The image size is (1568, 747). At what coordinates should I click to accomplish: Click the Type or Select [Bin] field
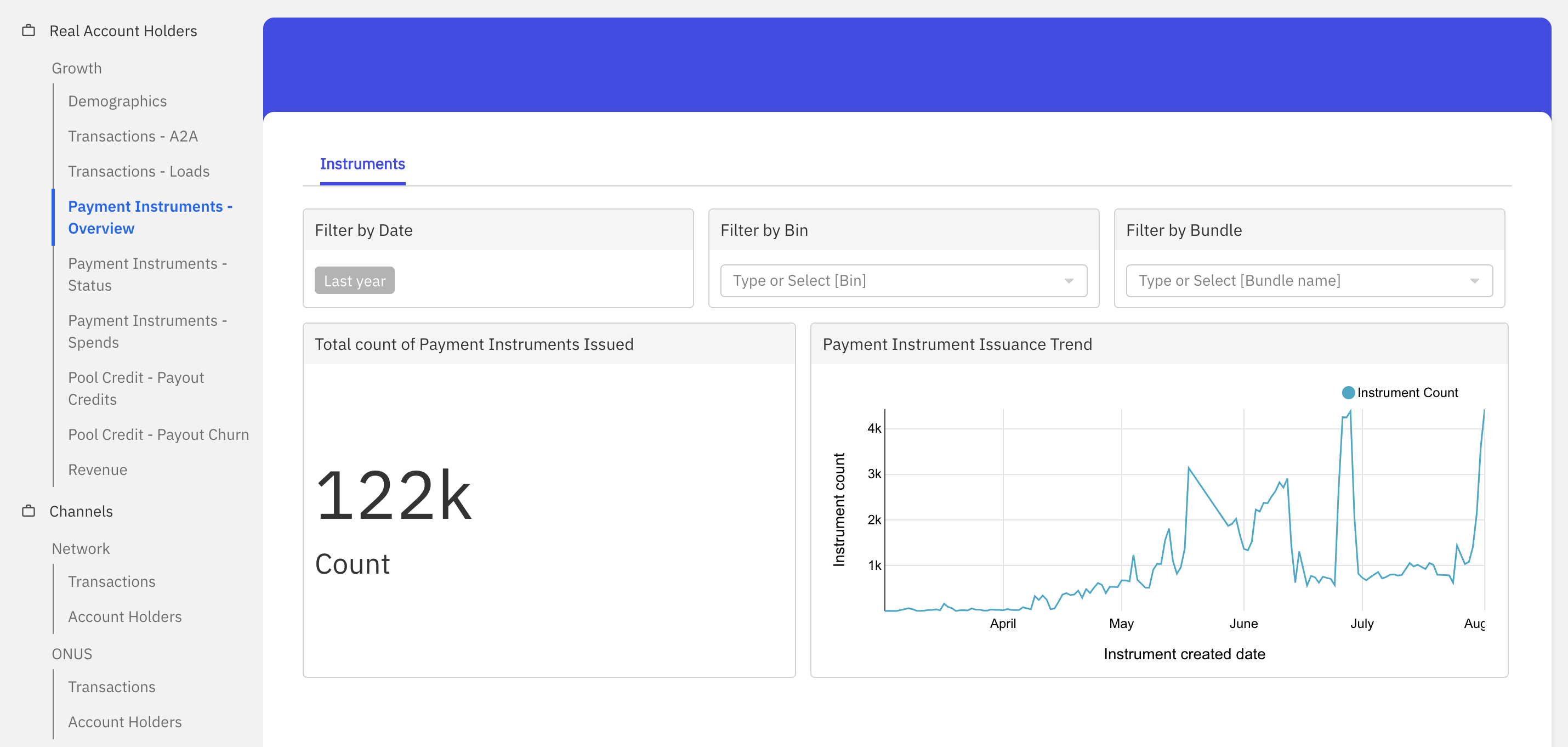[904, 281]
